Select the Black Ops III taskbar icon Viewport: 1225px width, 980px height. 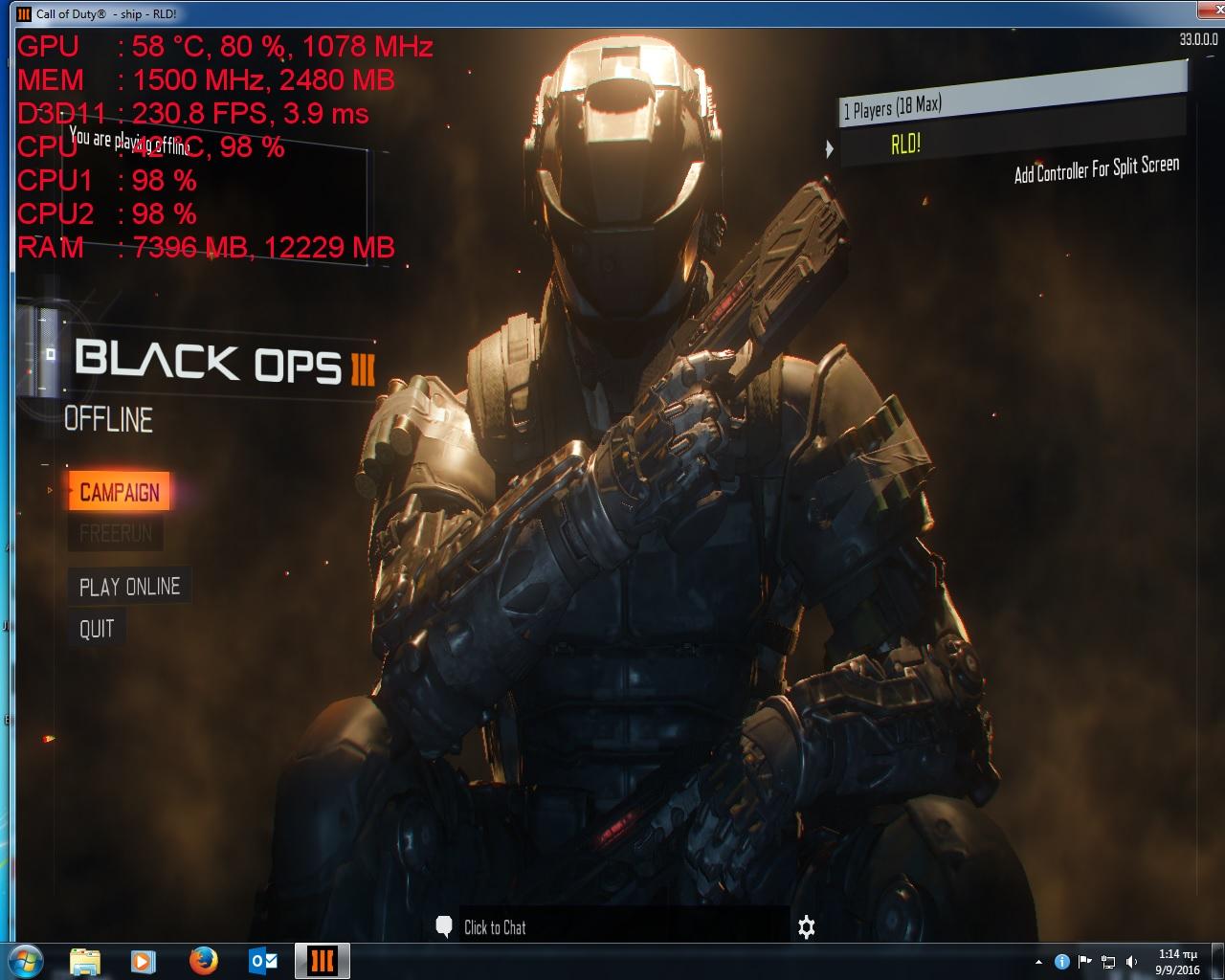[323, 961]
